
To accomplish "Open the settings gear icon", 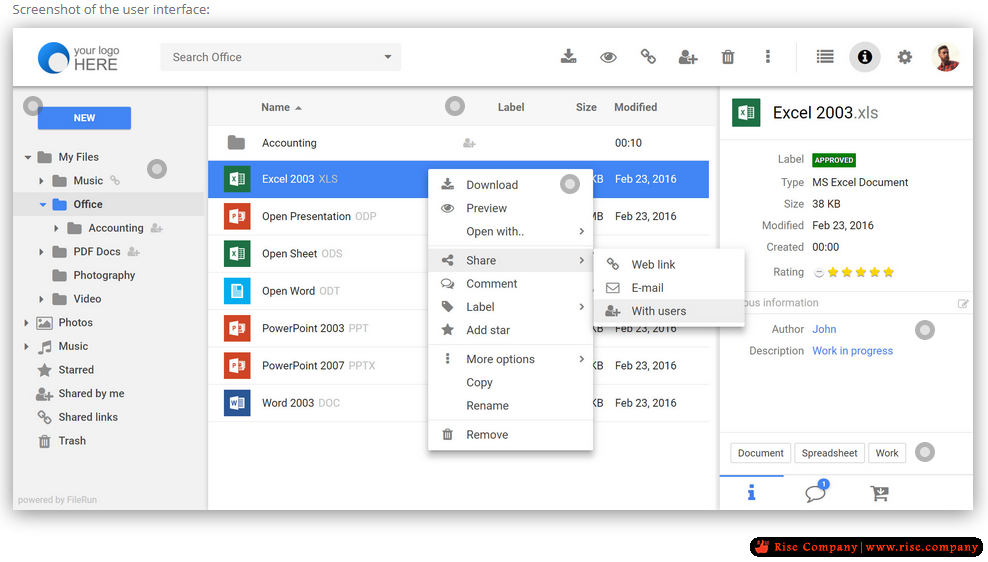I will 905,57.
